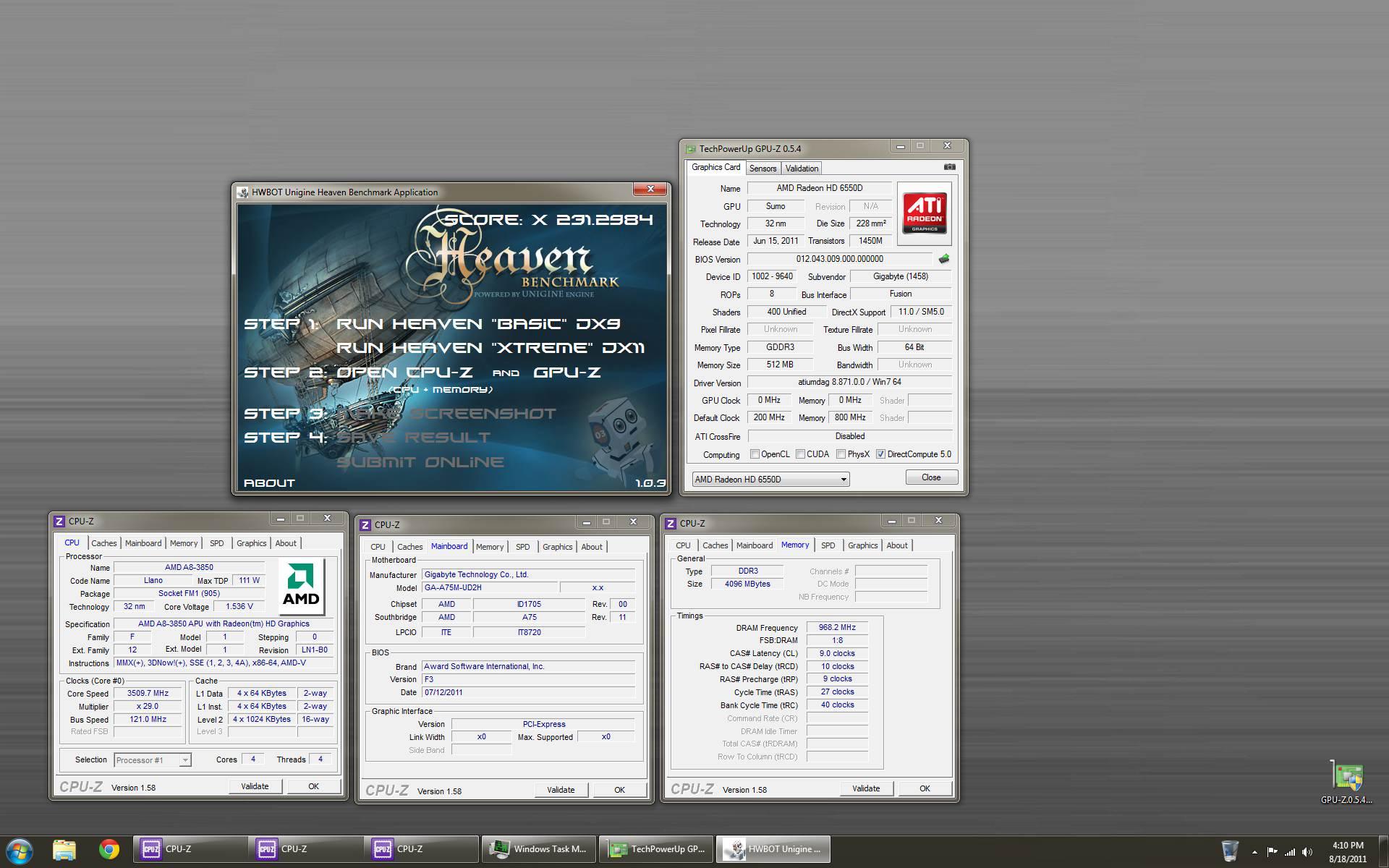Open Mainboard tab in CPU-Z Memory window
Screen dimensions: 1389x868
(x=755, y=545)
